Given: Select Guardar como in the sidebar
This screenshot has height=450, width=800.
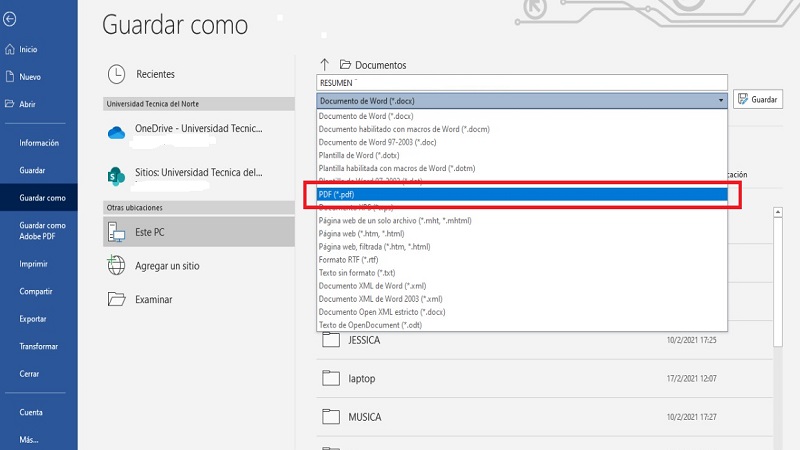Looking at the screenshot, I should coord(39,197).
